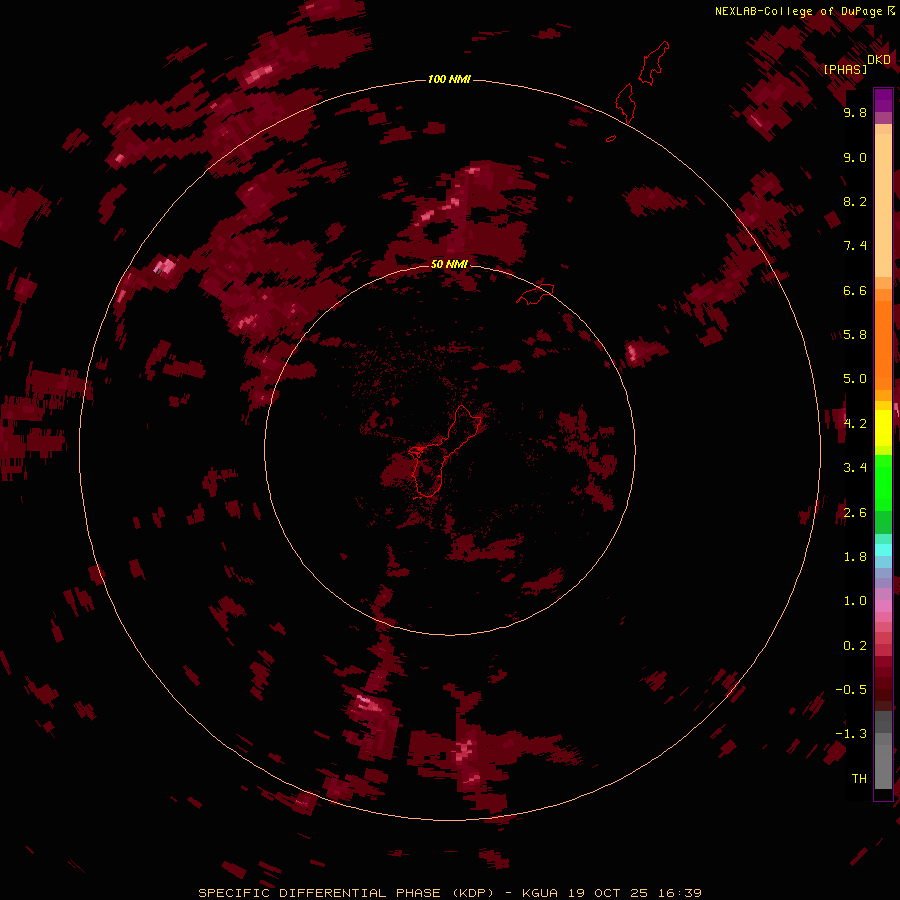Click the 5.0 scale label

855,379
